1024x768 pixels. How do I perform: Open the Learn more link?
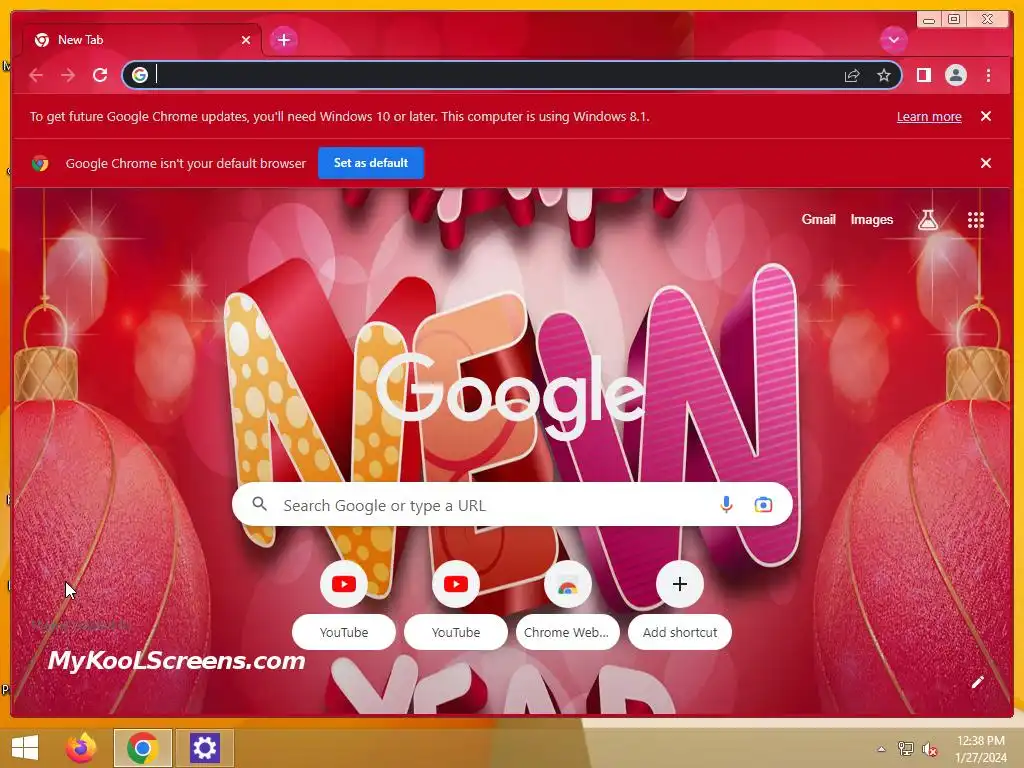tap(929, 116)
